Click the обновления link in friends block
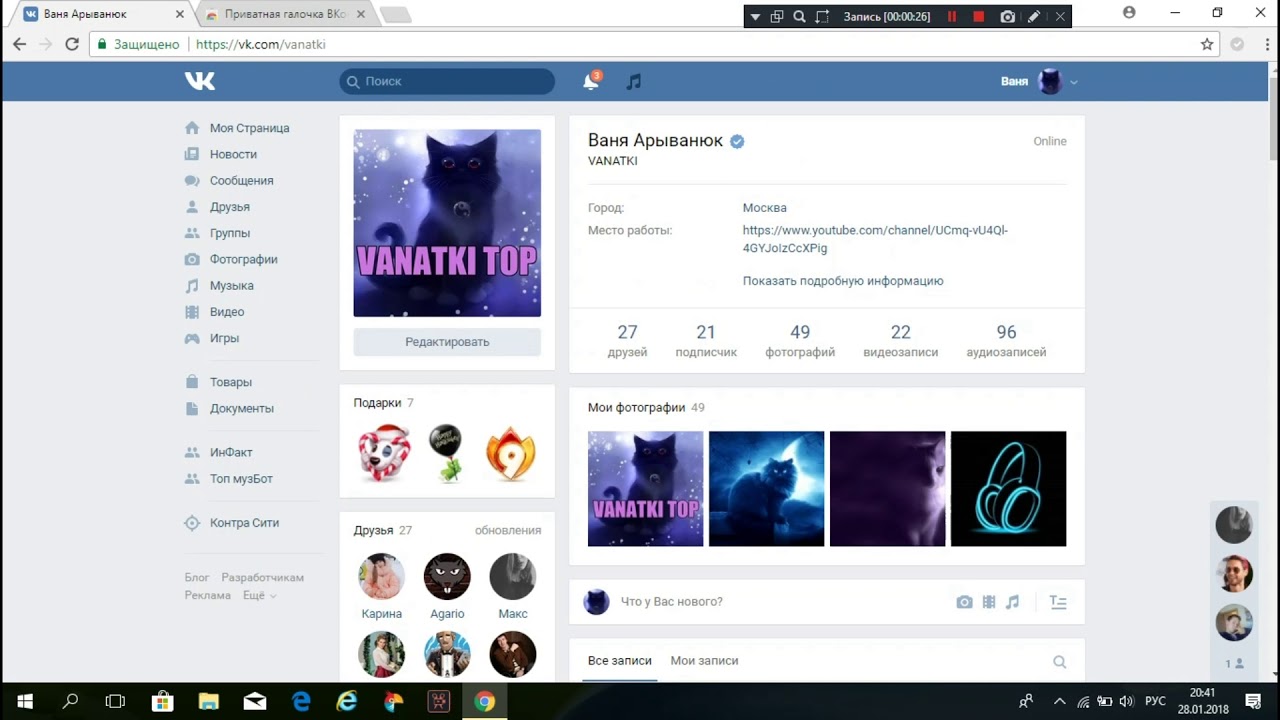The width and height of the screenshot is (1280, 720). [x=508, y=530]
